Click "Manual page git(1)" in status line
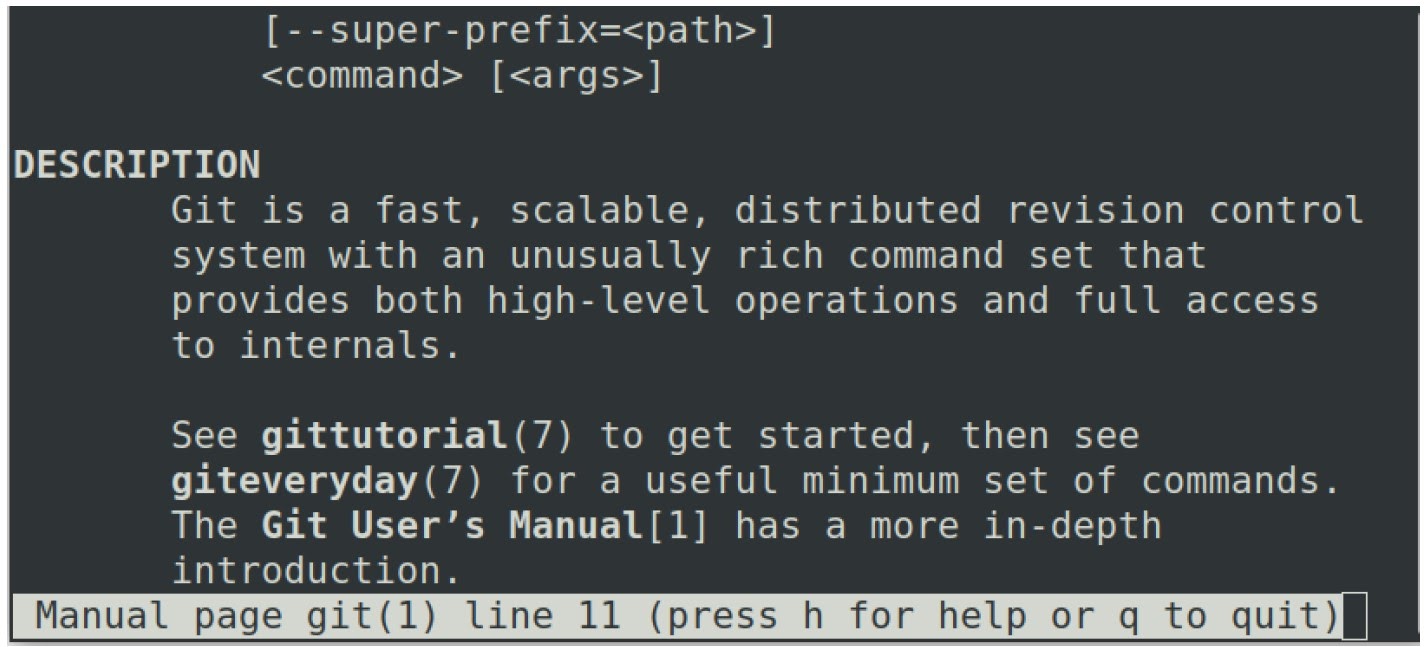Screen dimensions: 1427x647 click(x=236, y=617)
